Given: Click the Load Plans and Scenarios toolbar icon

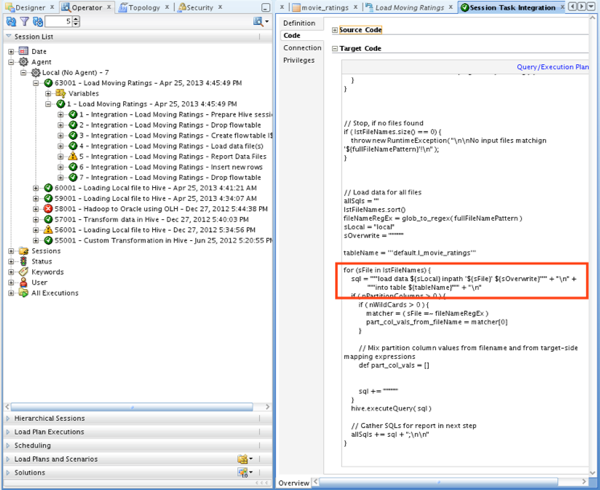Looking at the screenshot, I should click(x=243, y=459).
